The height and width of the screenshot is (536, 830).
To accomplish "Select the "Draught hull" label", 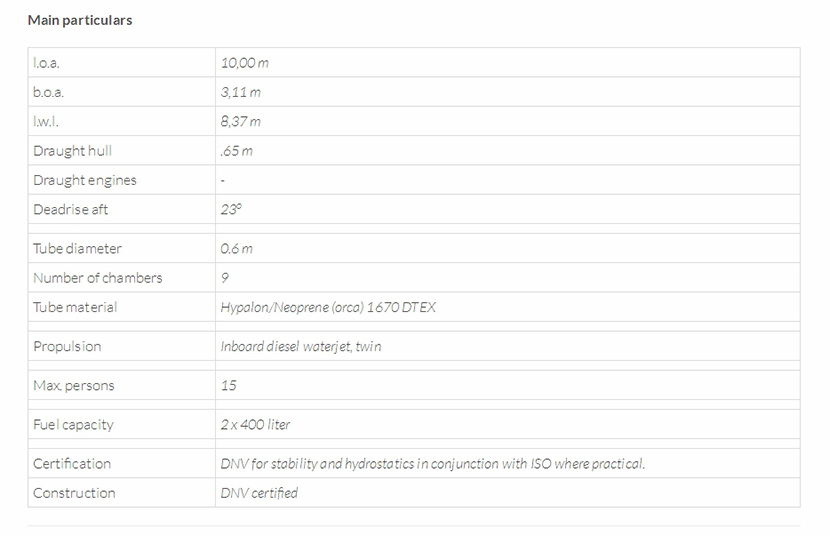I will pos(72,151).
